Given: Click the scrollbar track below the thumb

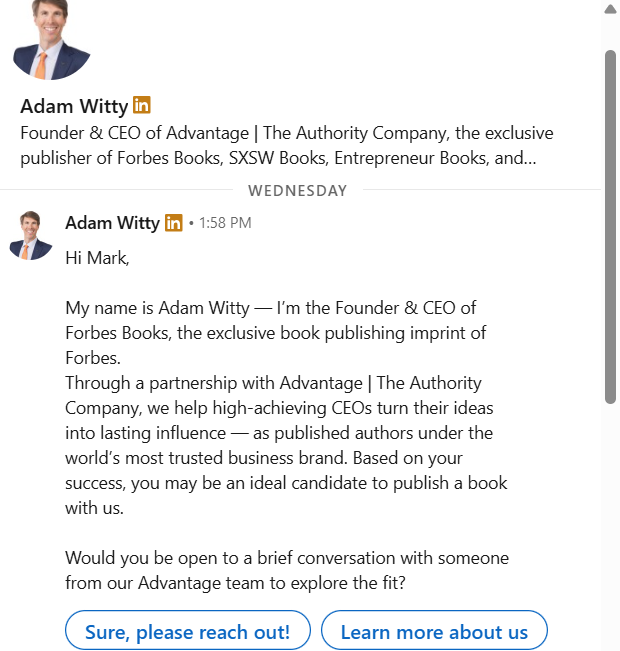Looking at the screenshot, I should click(x=610, y=520).
